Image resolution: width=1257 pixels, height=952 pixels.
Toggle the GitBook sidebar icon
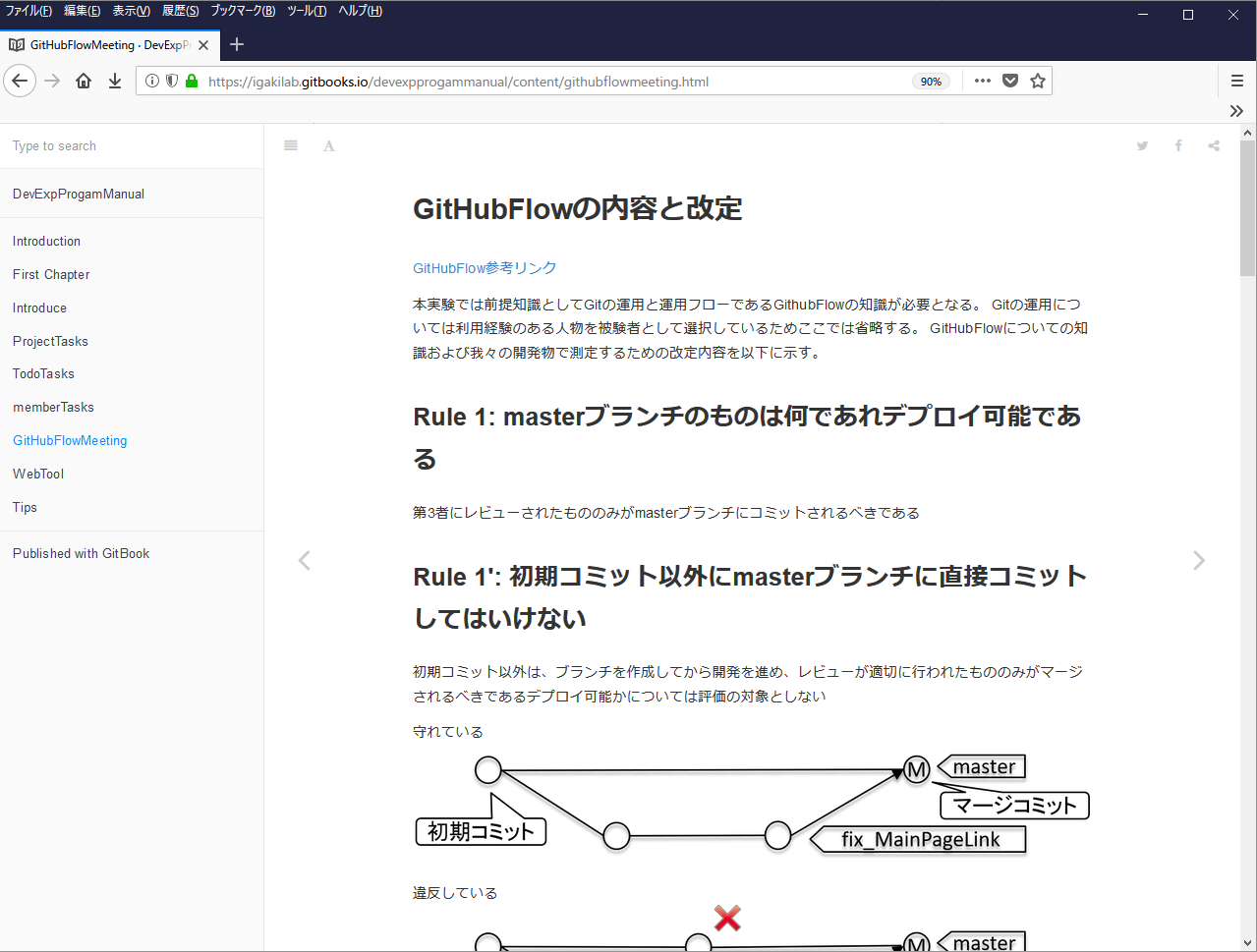(291, 145)
